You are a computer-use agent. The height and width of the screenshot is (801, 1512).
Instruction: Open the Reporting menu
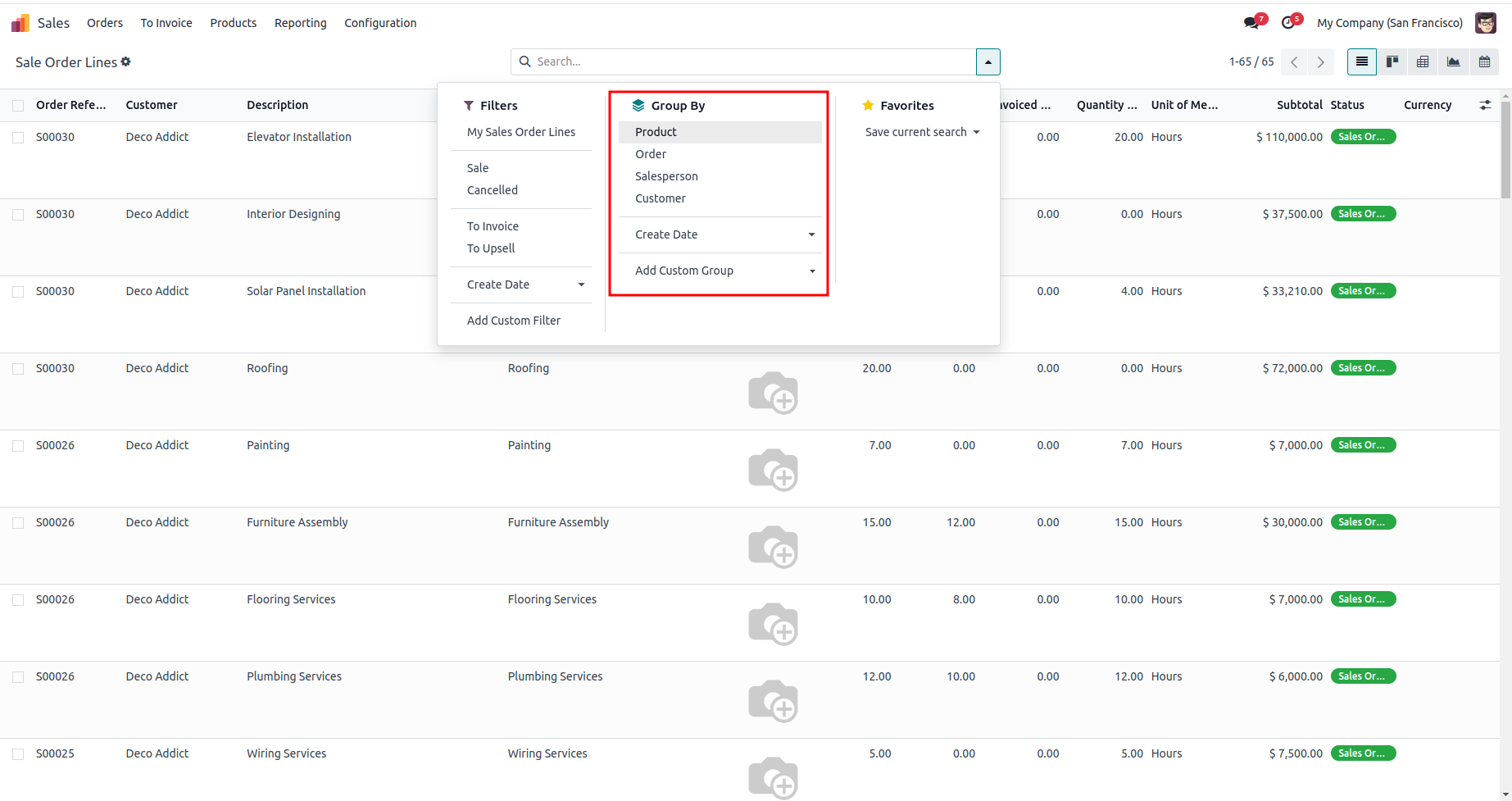click(300, 23)
